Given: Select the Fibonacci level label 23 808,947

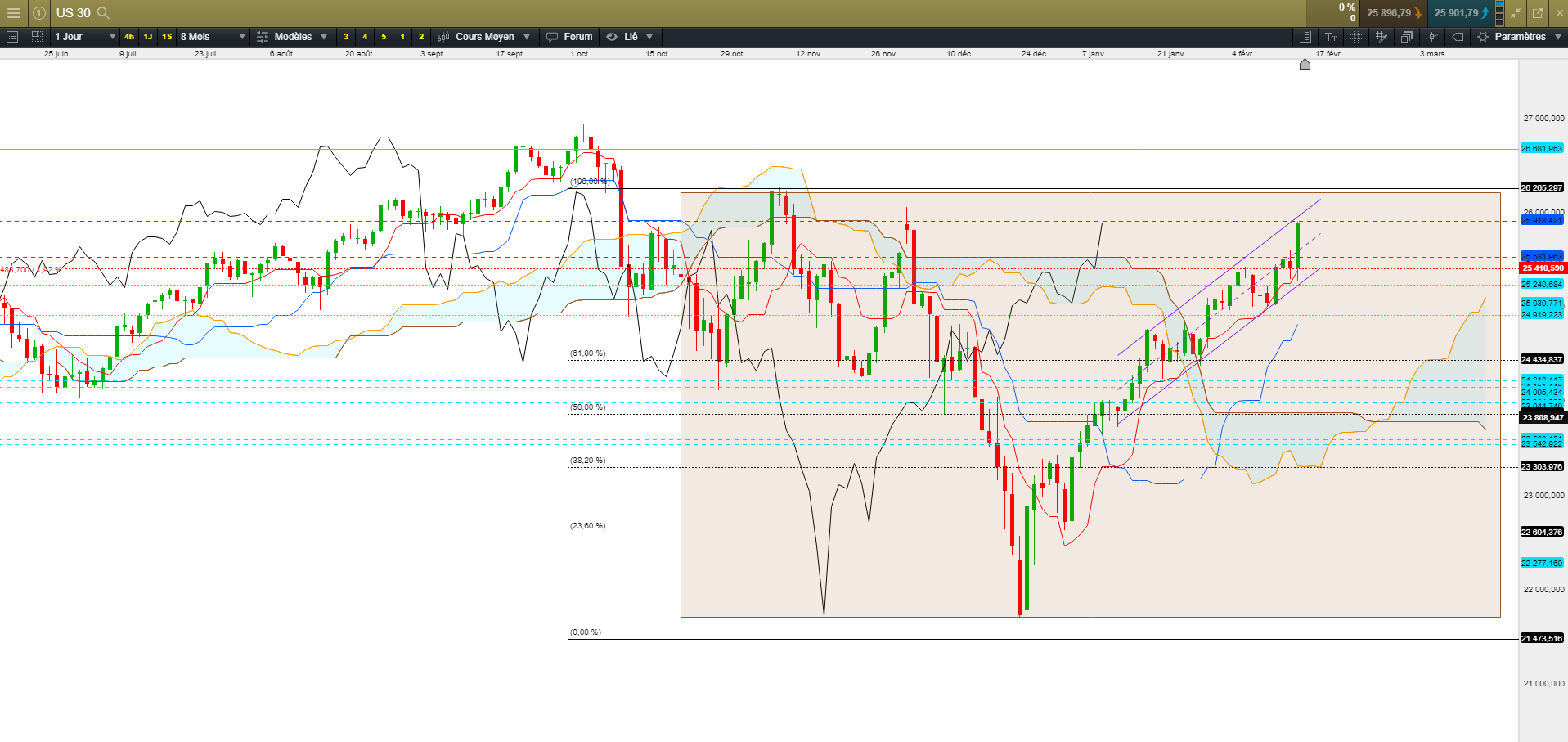Looking at the screenshot, I should pyautogui.click(x=1542, y=418).
